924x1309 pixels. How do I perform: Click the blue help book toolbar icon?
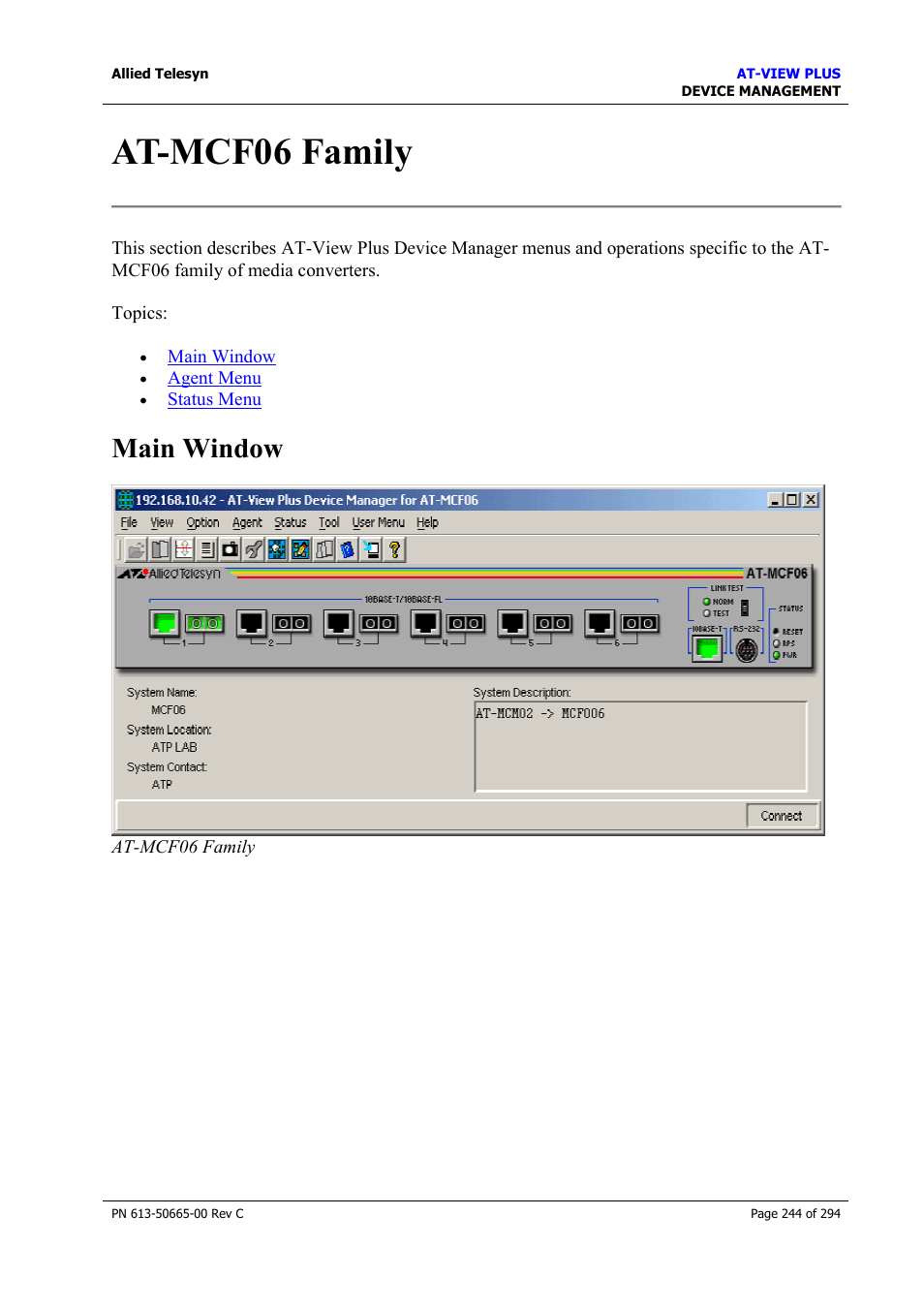click(x=347, y=550)
